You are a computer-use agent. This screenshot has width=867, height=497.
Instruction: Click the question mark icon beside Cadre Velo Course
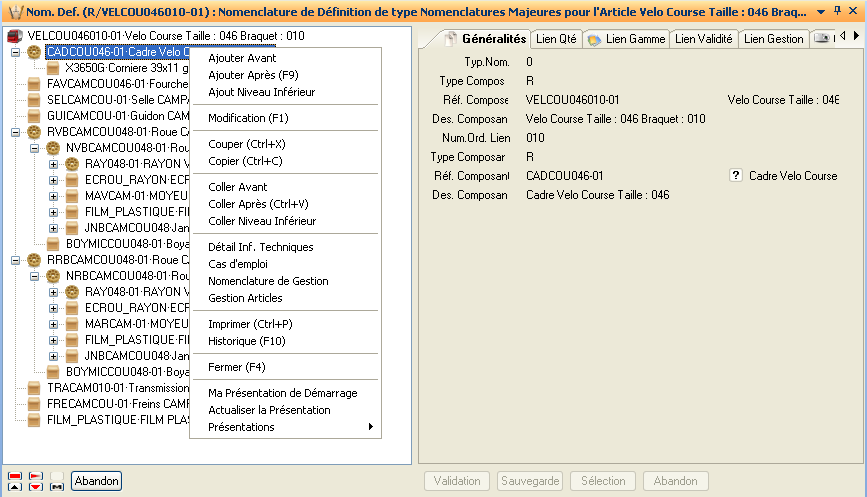pyautogui.click(x=735, y=176)
